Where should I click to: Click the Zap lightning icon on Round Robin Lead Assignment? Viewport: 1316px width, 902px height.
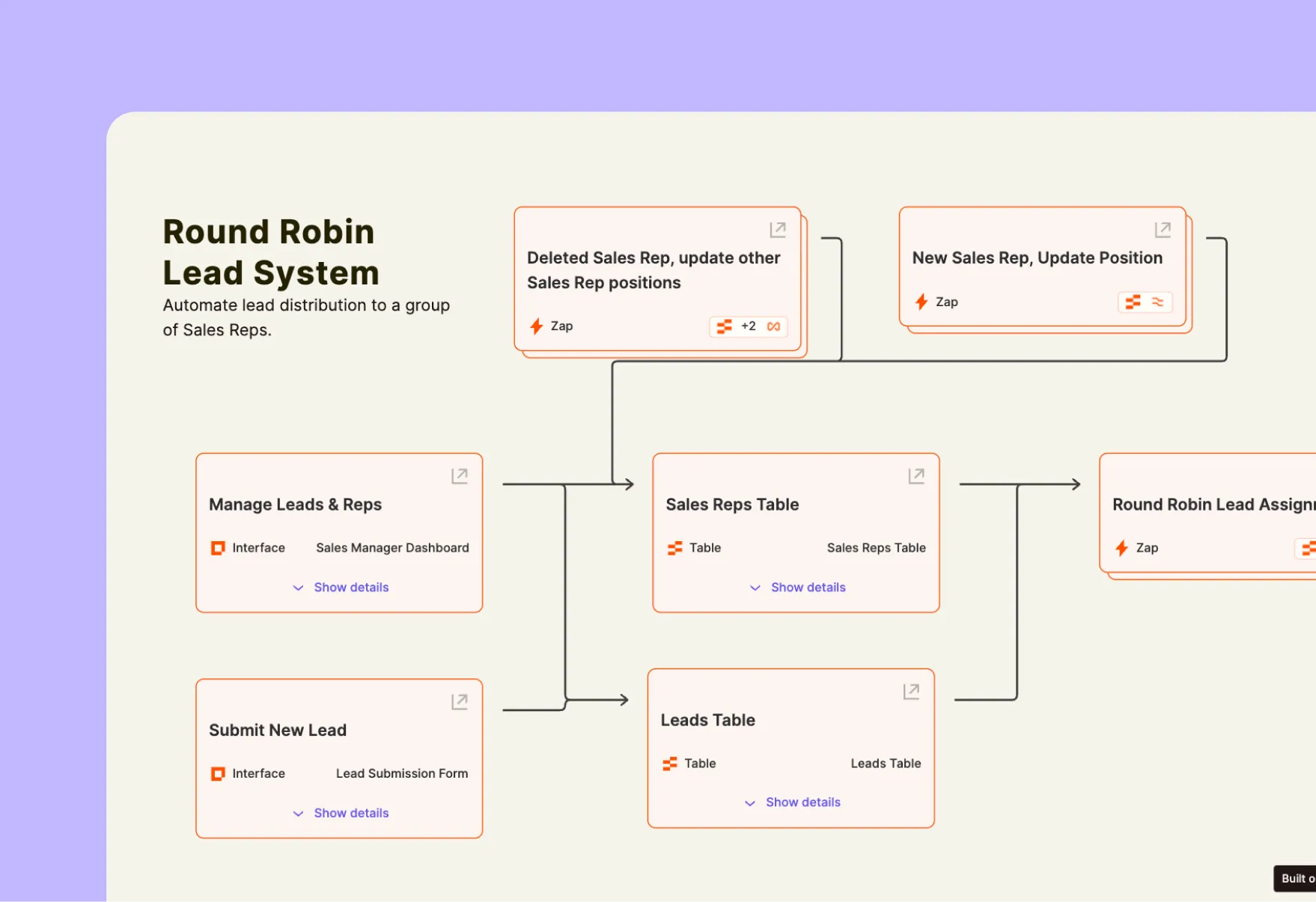(1121, 547)
